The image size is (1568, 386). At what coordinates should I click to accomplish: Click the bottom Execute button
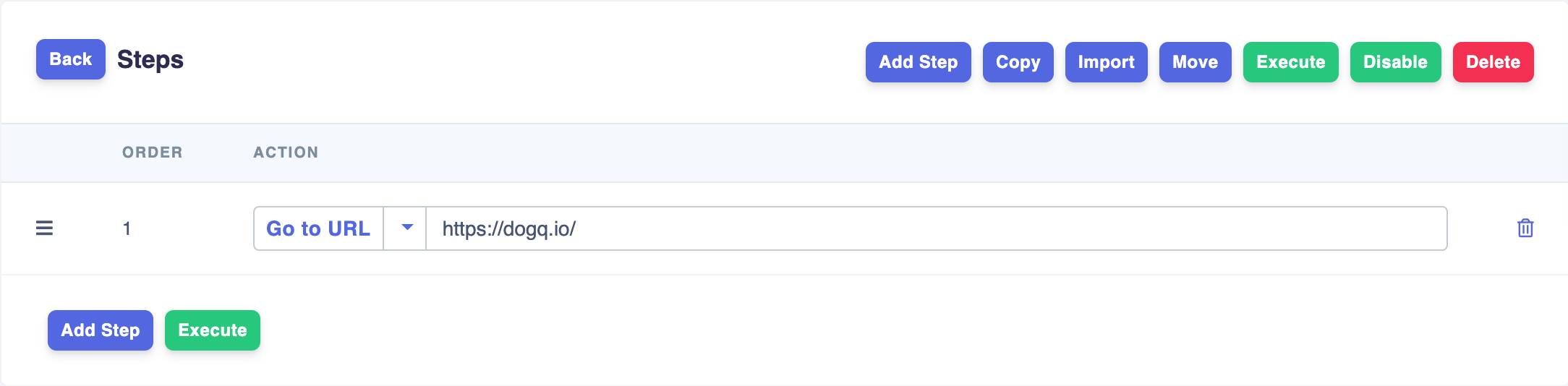tap(213, 330)
